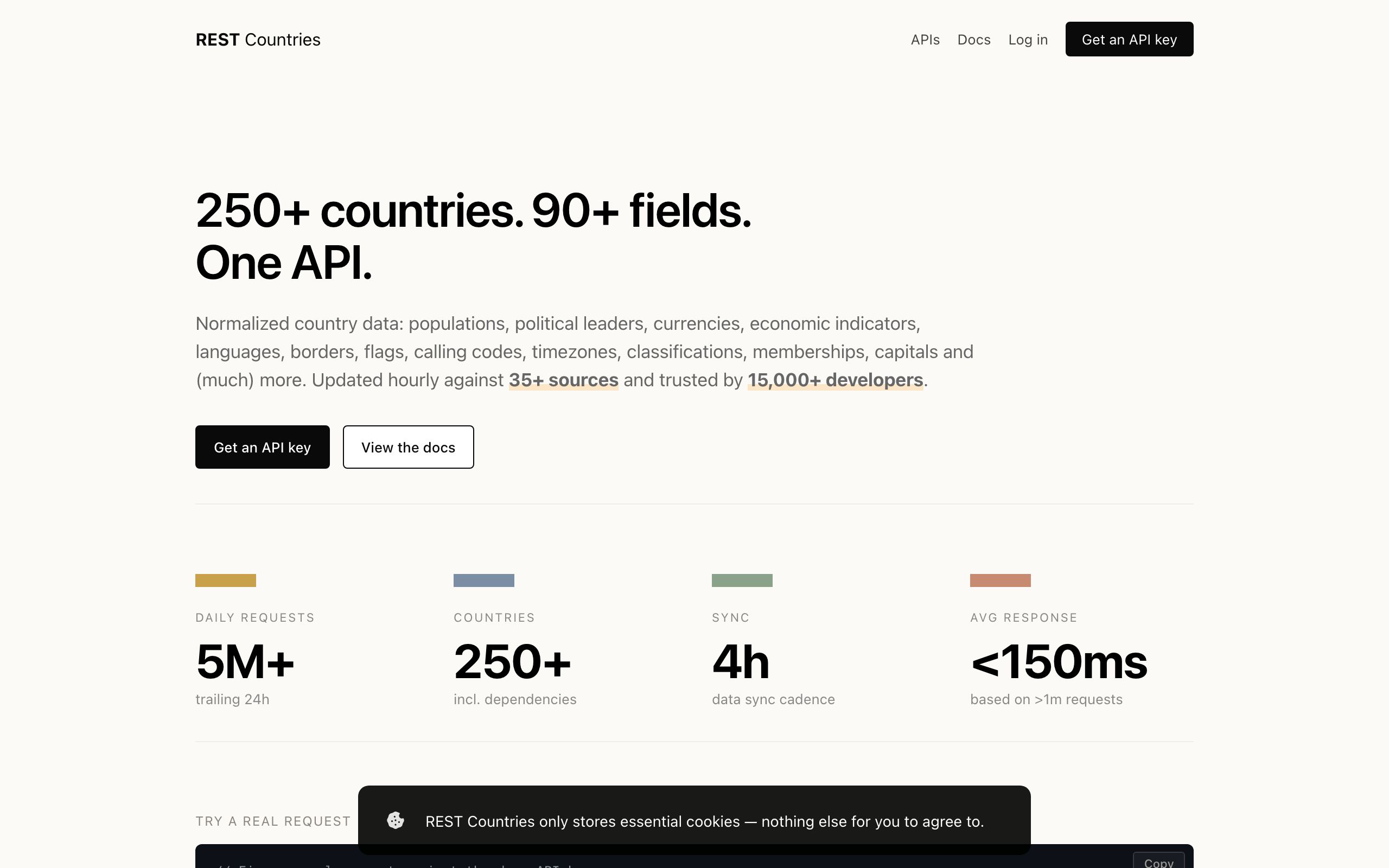Click the DAILY REQUESTS label
Screen dimensions: 1389x868
[255, 618]
